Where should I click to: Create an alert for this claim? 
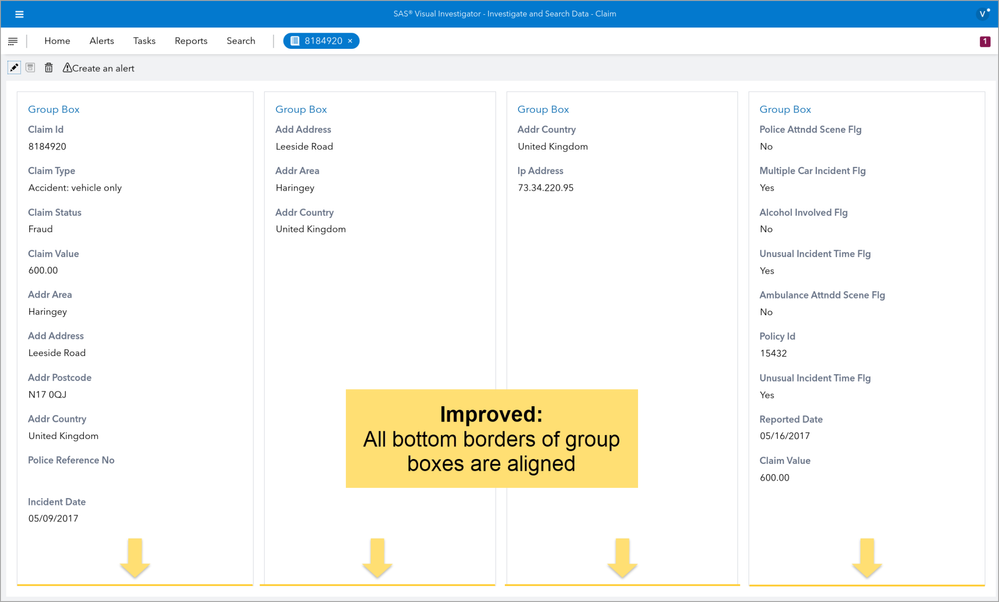tap(99, 68)
